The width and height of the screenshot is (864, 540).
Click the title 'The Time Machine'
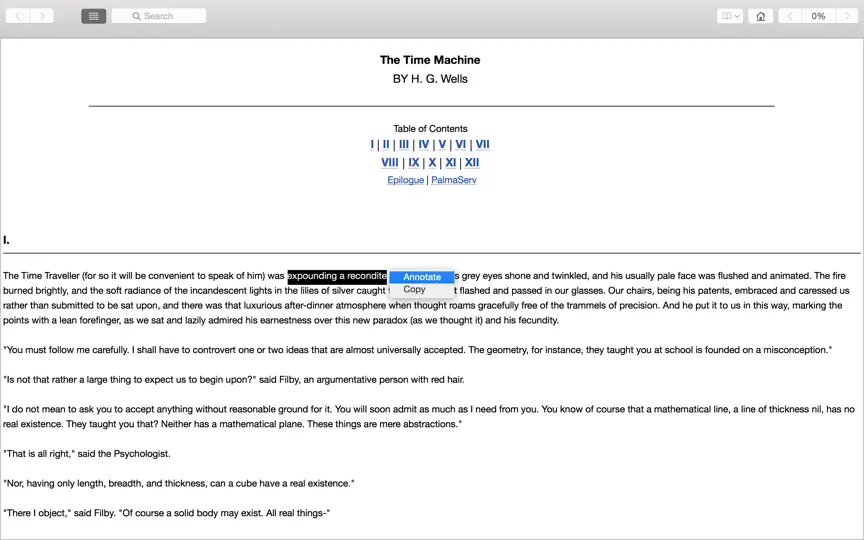[x=430, y=60]
